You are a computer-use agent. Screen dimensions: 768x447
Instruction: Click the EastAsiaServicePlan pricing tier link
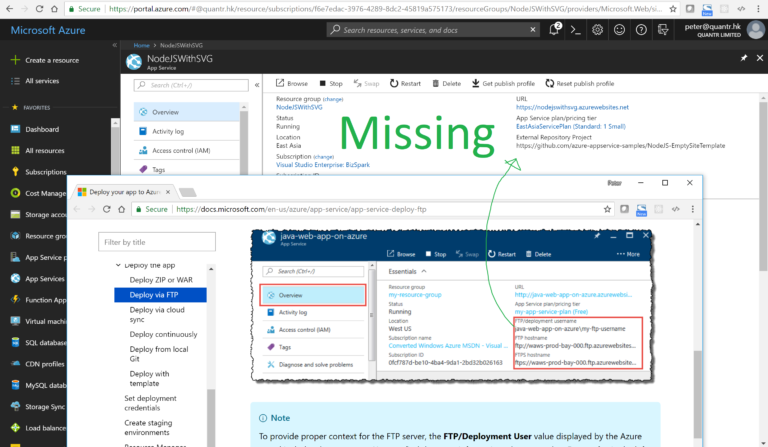click(571, 126)
